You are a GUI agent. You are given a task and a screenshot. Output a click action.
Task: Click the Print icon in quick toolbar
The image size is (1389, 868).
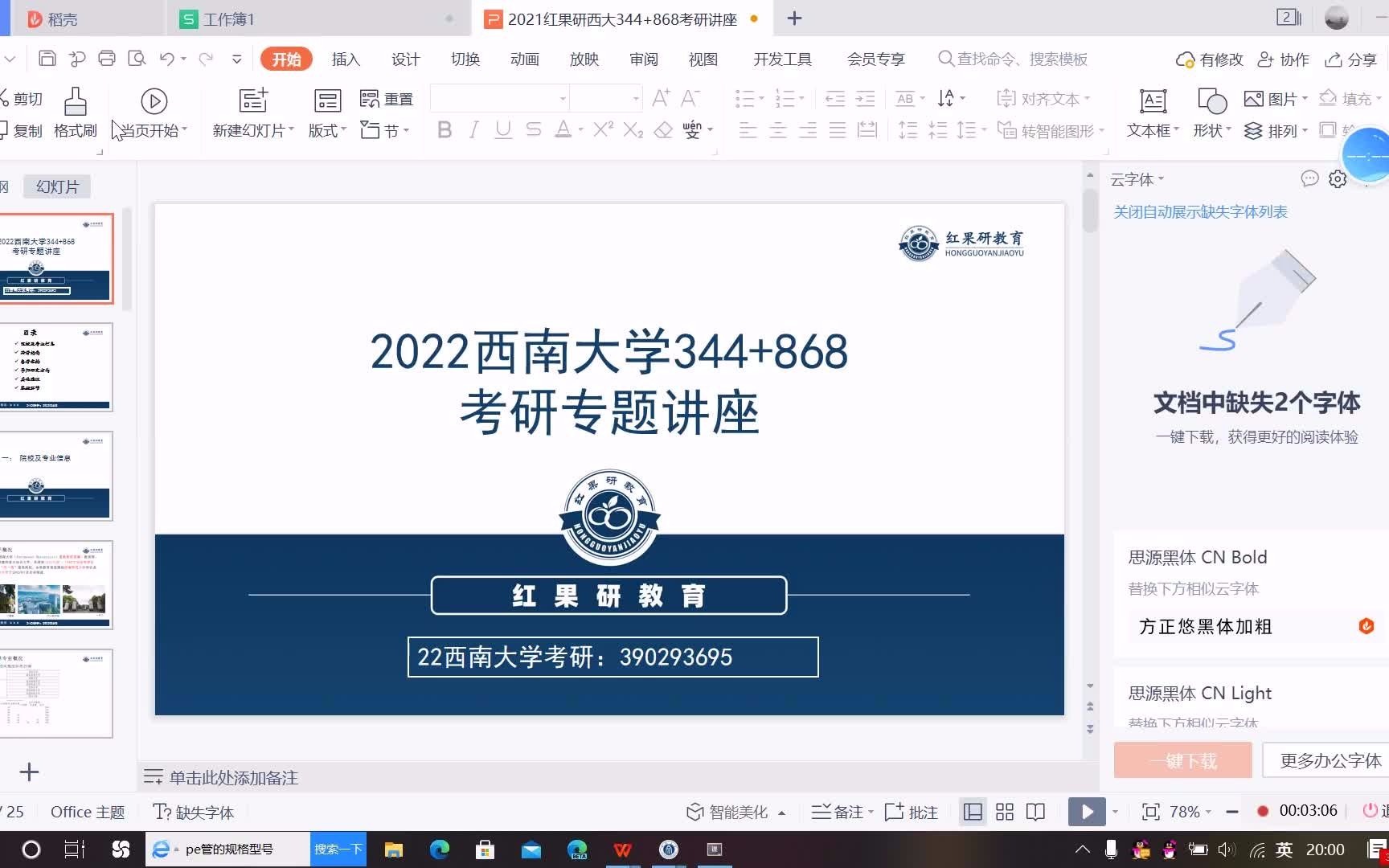tap(107, 59)
